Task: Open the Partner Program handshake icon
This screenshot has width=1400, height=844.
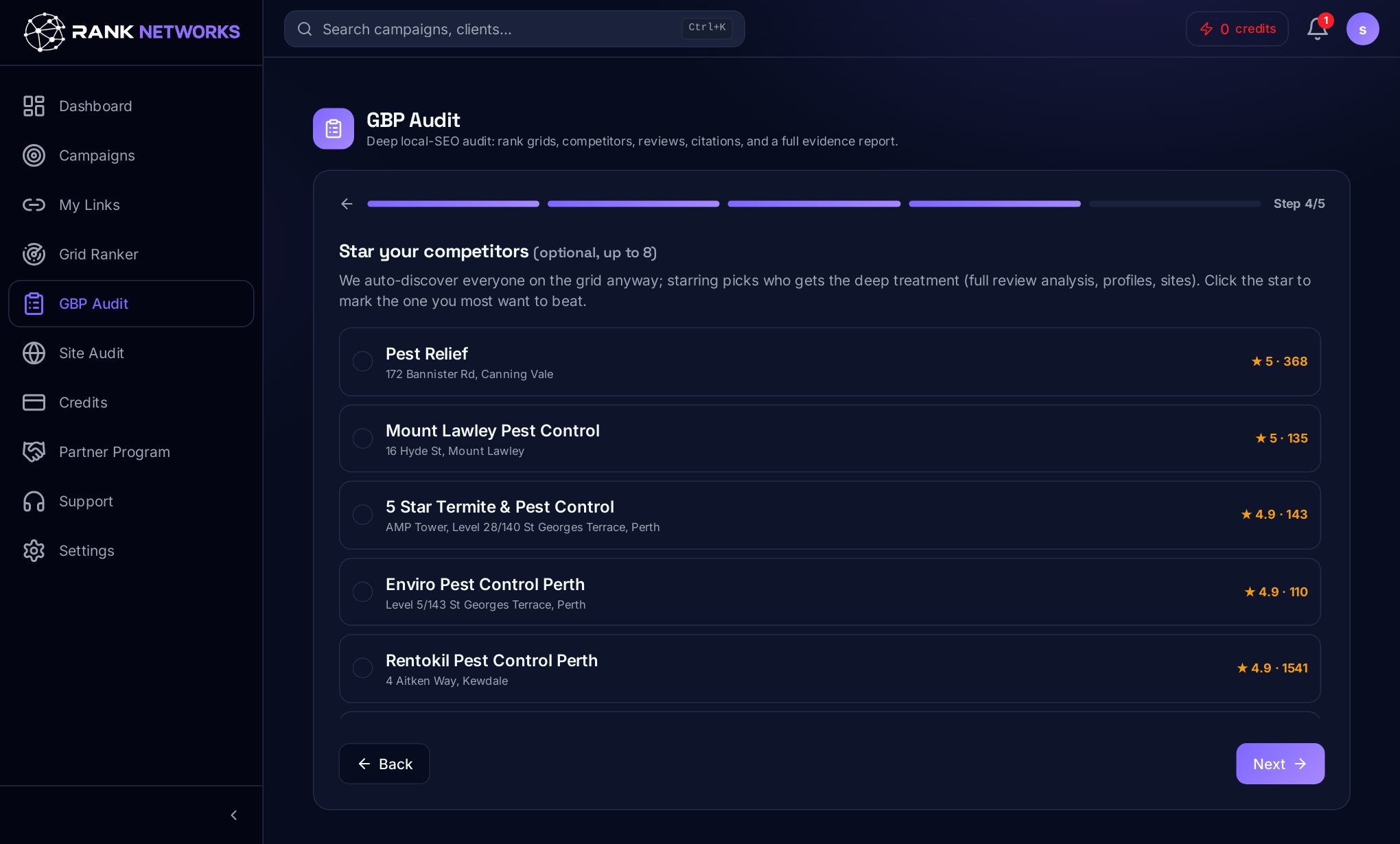Action: click(34, 452)
